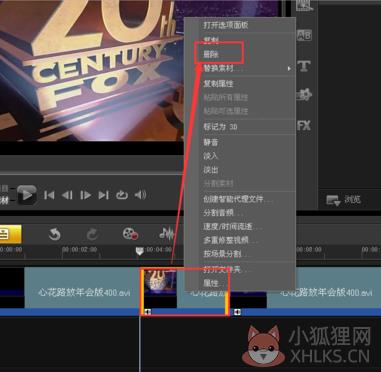Toggle repeat playback loop icon
The height and width of the screenshot is (372, 381).
(x=122, y=195)
